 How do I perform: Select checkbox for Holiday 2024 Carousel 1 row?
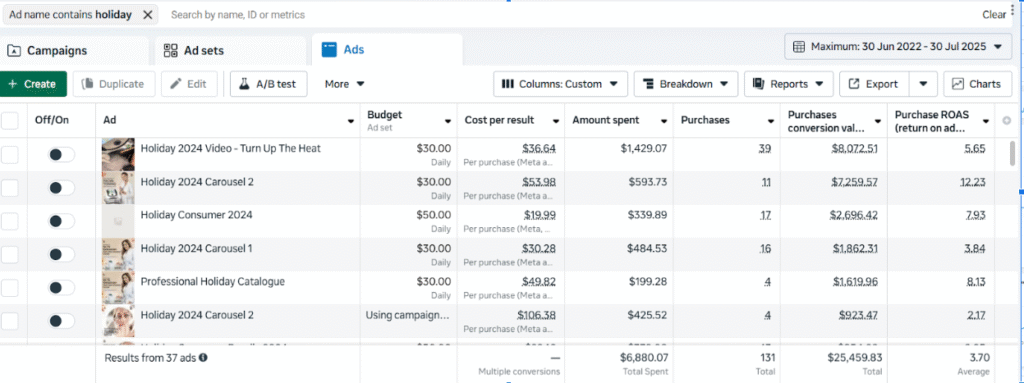pyautogui.click(x=10, y=254)
